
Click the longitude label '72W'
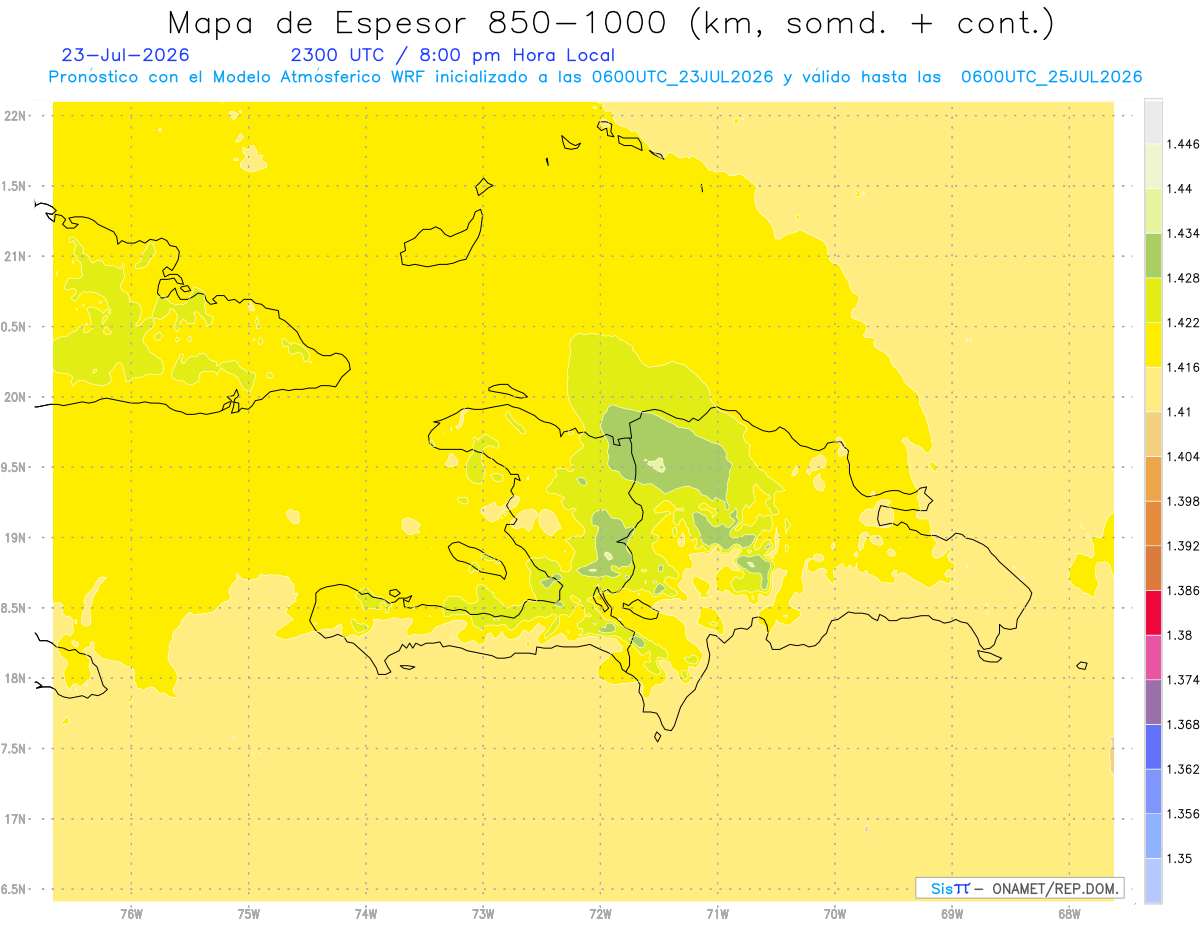[601, 914]
